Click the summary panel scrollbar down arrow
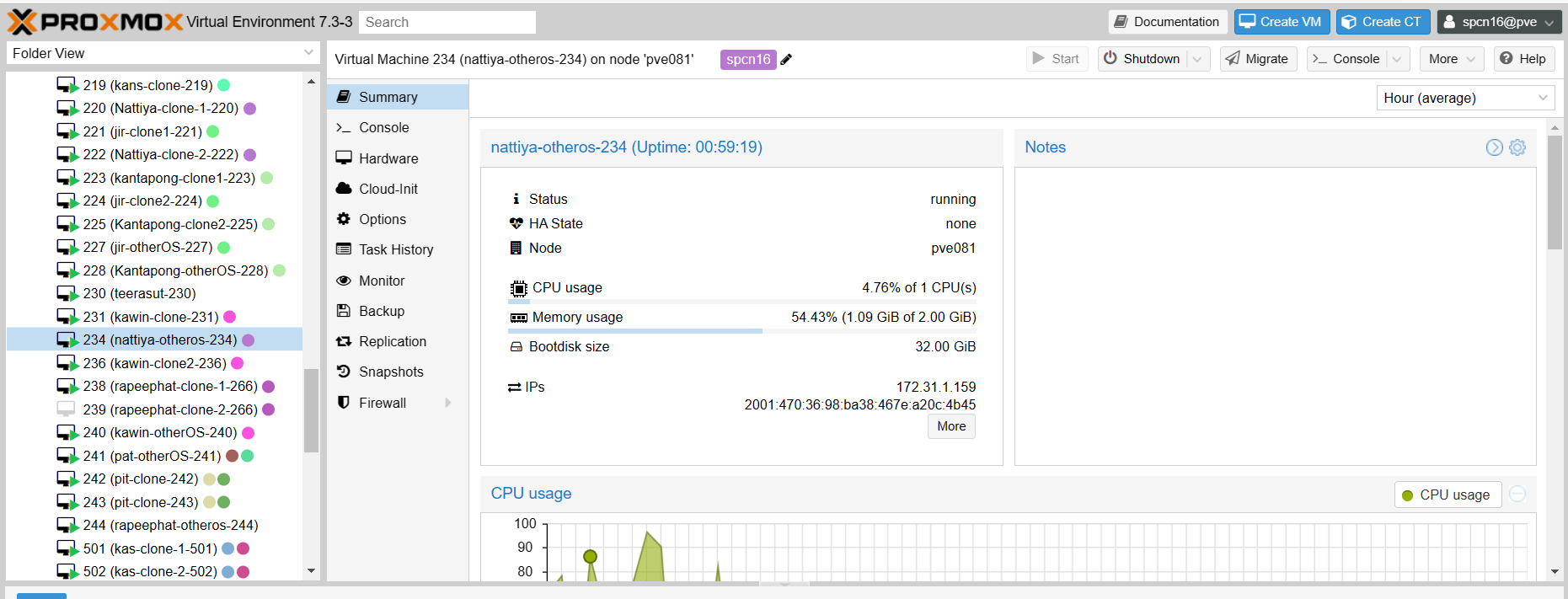The height and width of the screenshot is (599, 1568). pos(1555,572)
